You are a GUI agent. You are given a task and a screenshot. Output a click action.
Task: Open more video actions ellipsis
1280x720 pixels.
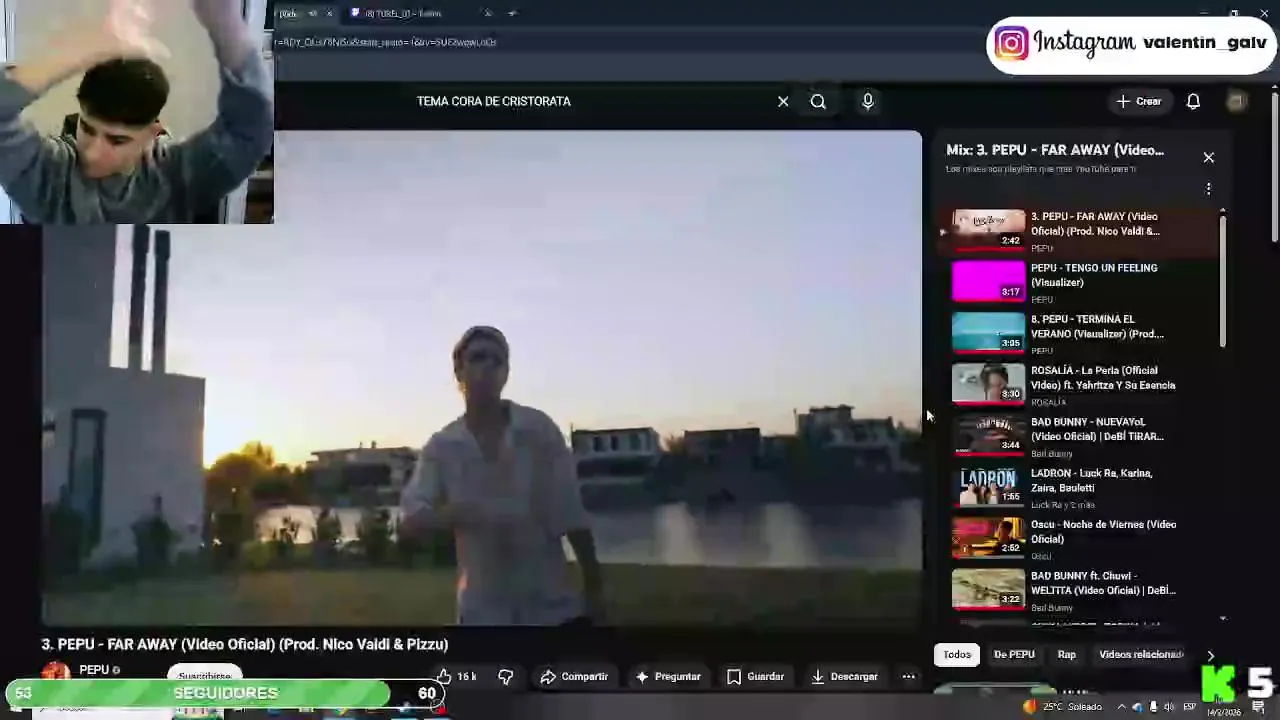tap(908, 677)
